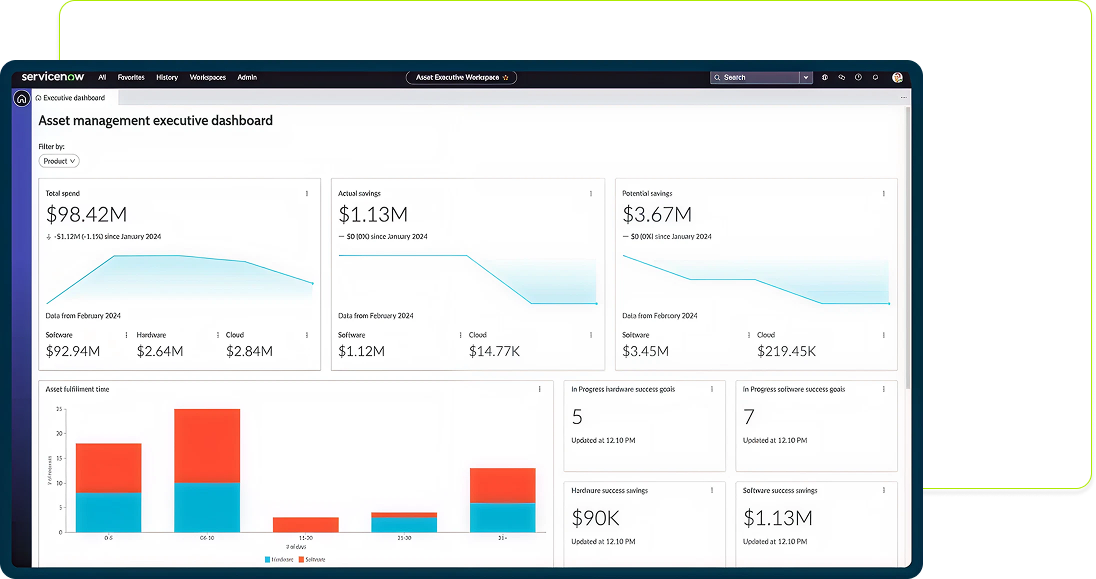Open the Favorites menu in navigation
Screen dimensions: 1096x579
pyautogui.click(x=131, y=77)
